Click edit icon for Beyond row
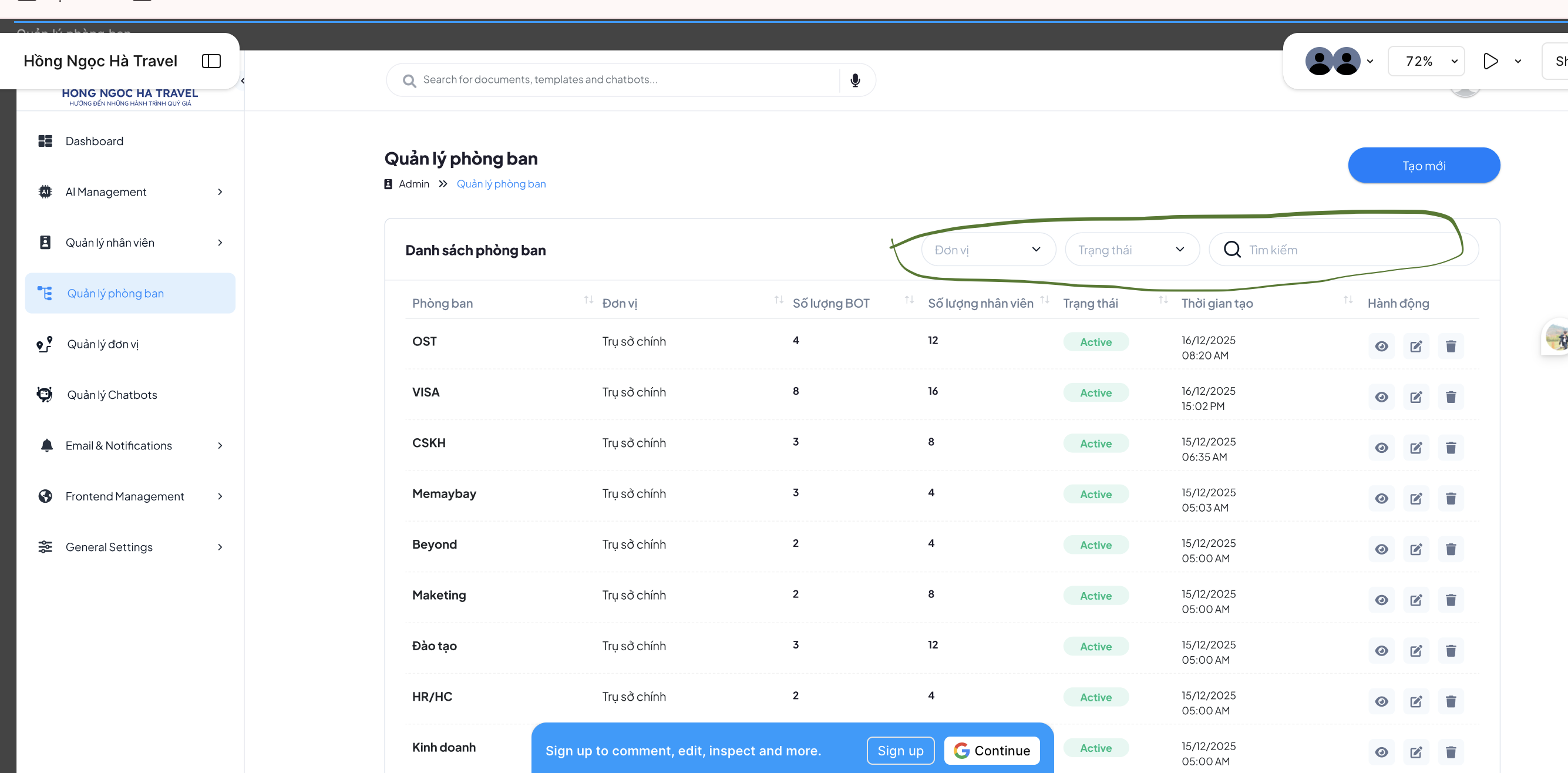Image resolution: width=1568 pixels, height=773 pixels. coord(1416,550)
